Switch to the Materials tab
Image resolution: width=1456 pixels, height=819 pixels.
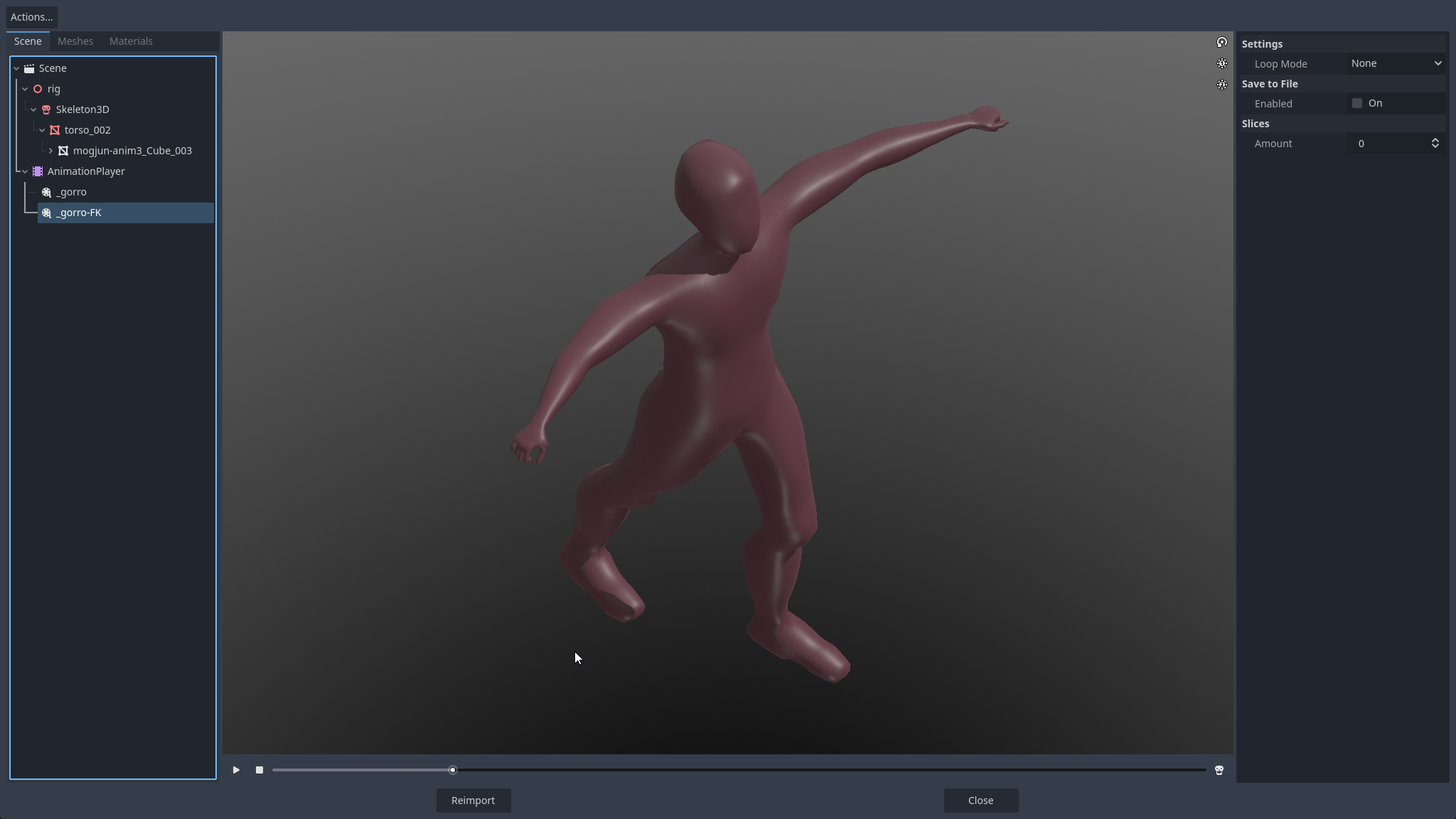click(131, 41)
